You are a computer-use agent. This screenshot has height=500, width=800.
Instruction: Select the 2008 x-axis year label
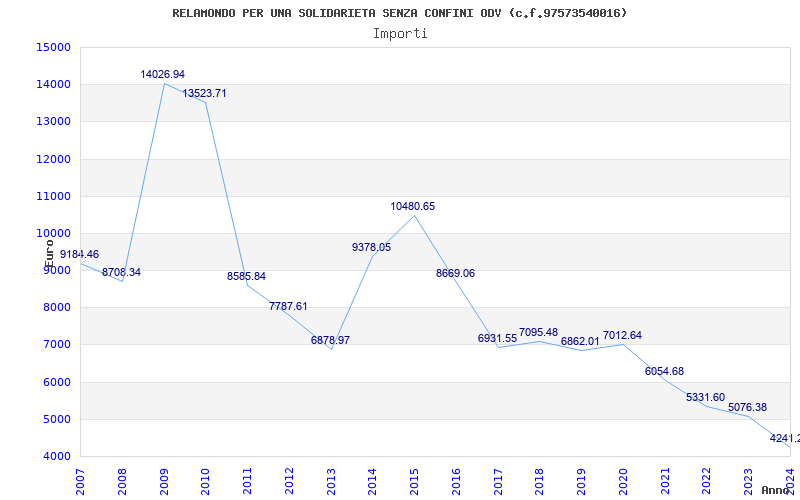click(122, 482)
